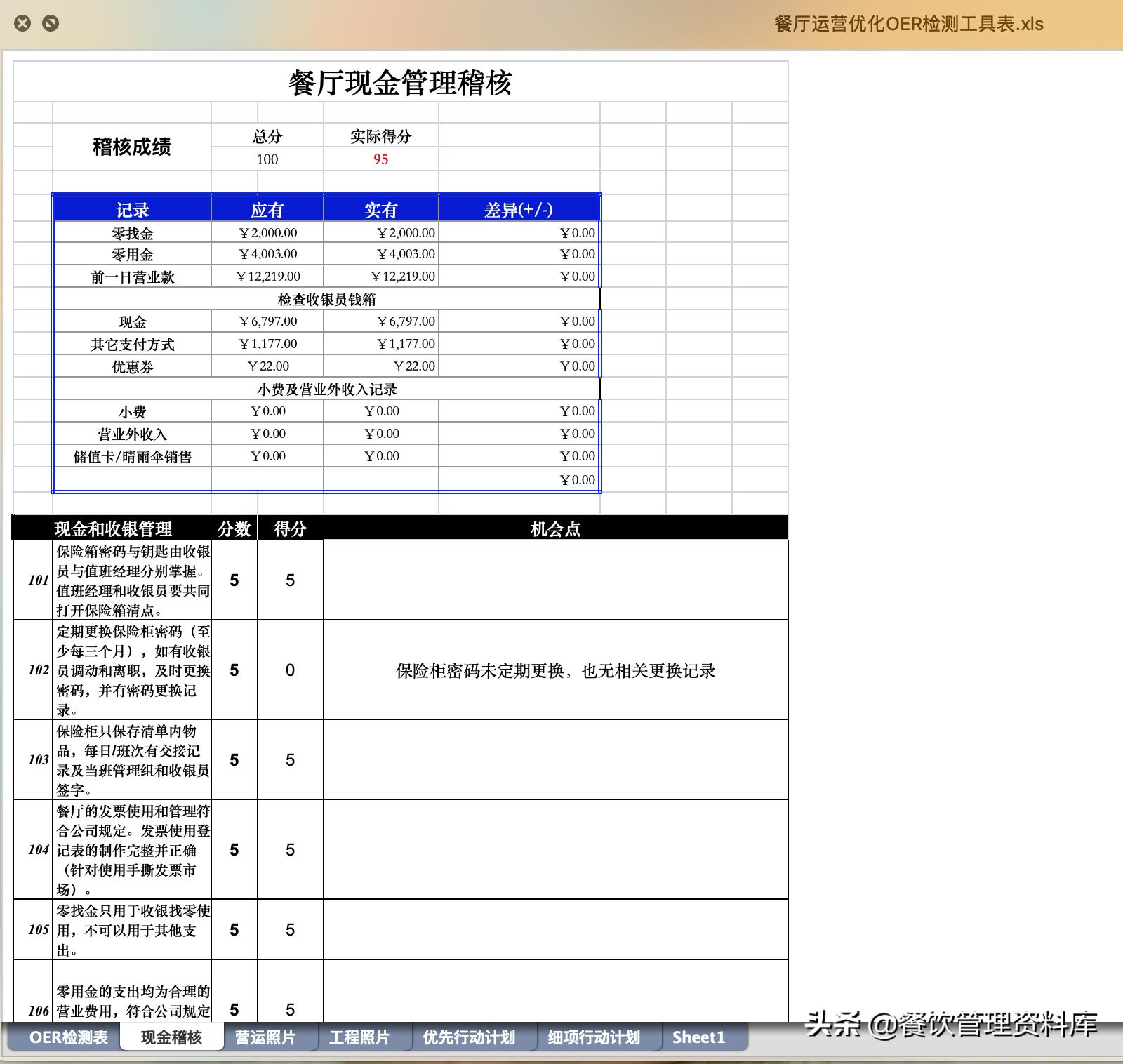Click the filename 餐厅运营优化OER检测工具表.xls
Viewport: 1123px width, 1064px height.
pos(909,24)
